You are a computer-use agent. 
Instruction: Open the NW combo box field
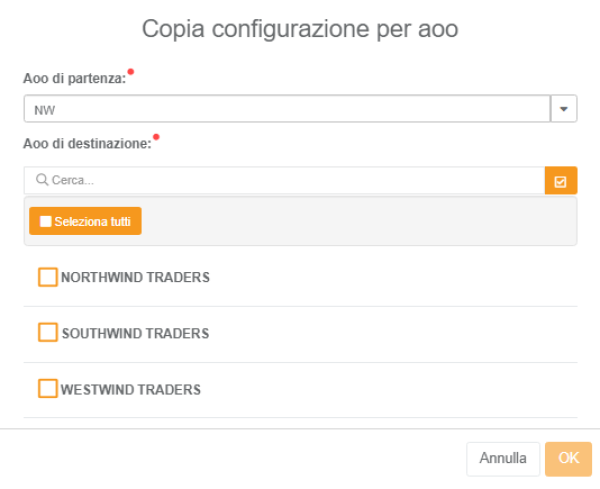(287, 109)
